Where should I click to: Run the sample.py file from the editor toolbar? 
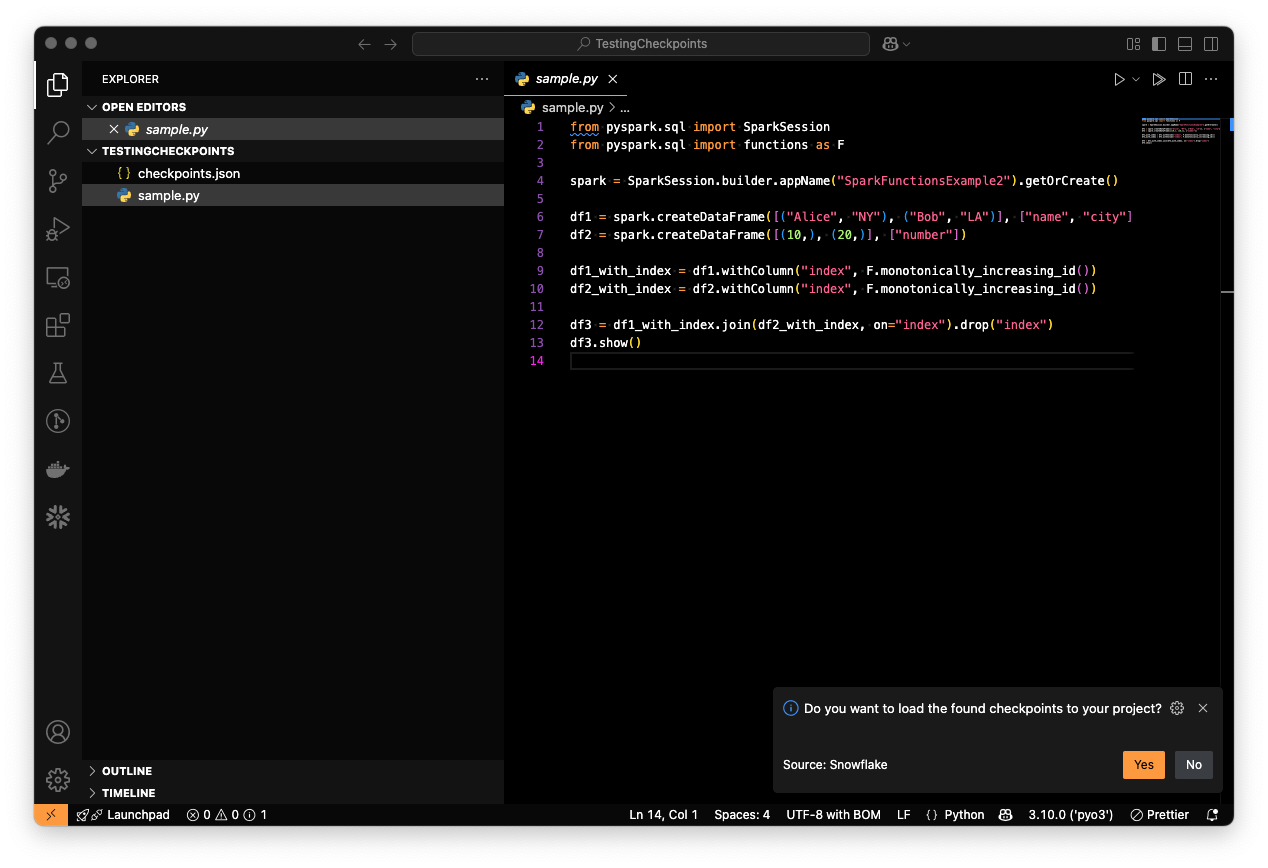(x=1118, y=78)
